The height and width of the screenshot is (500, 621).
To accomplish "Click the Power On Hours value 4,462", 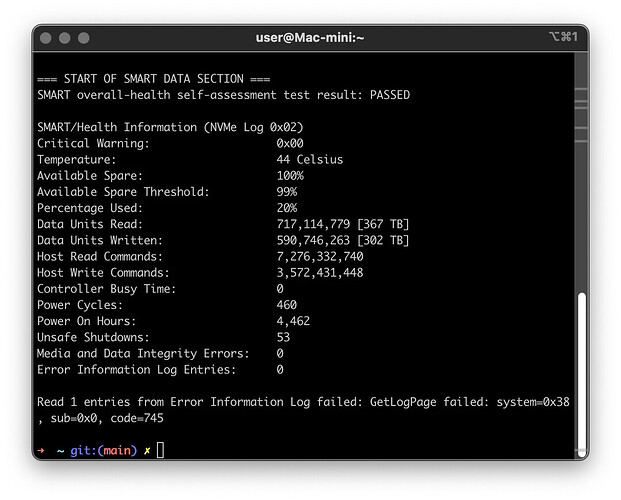I will (293, 321).
